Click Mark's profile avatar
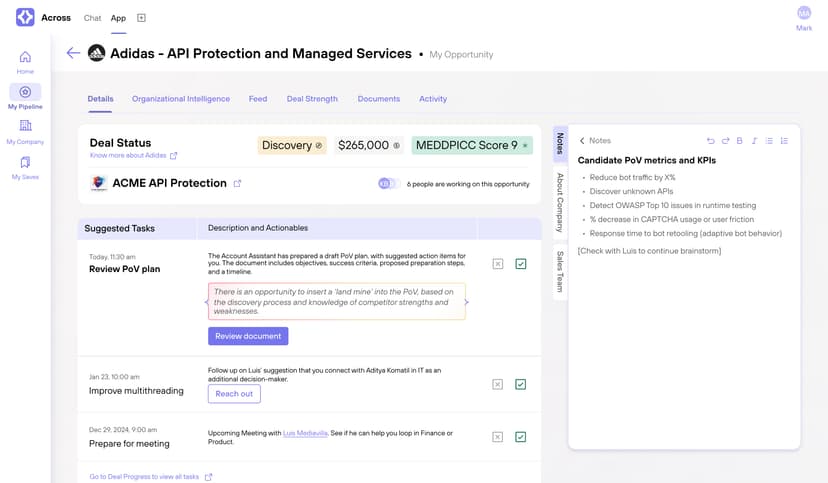 pyautogui.click(x=804, y=13)
